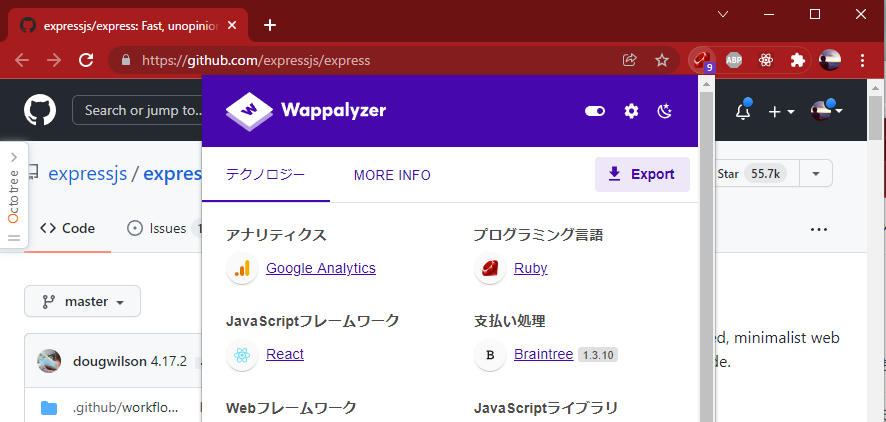Click the Wappalyzer logo
The width and height of the screenshot is (886, 422).
(x=306, y=110)
